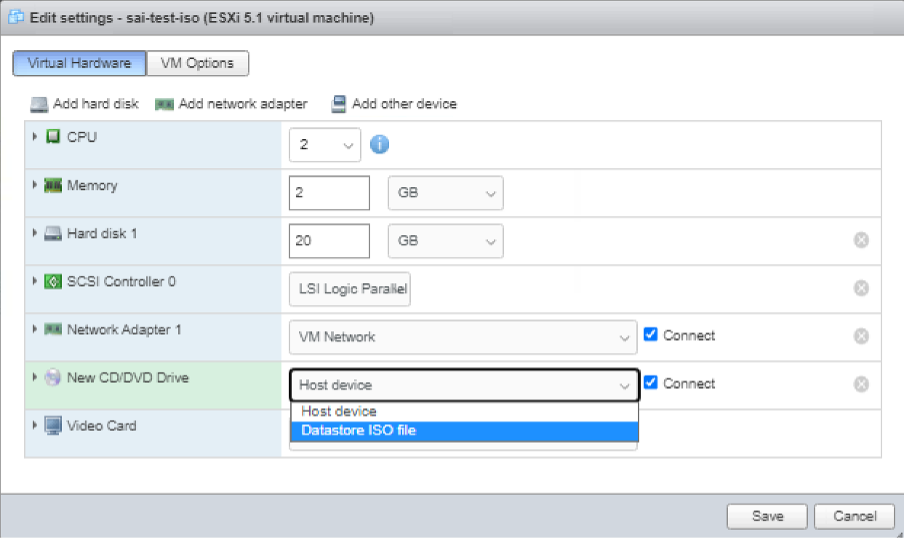Switch to VM Options tab
The image size is (904, 541).
point(198,63)
